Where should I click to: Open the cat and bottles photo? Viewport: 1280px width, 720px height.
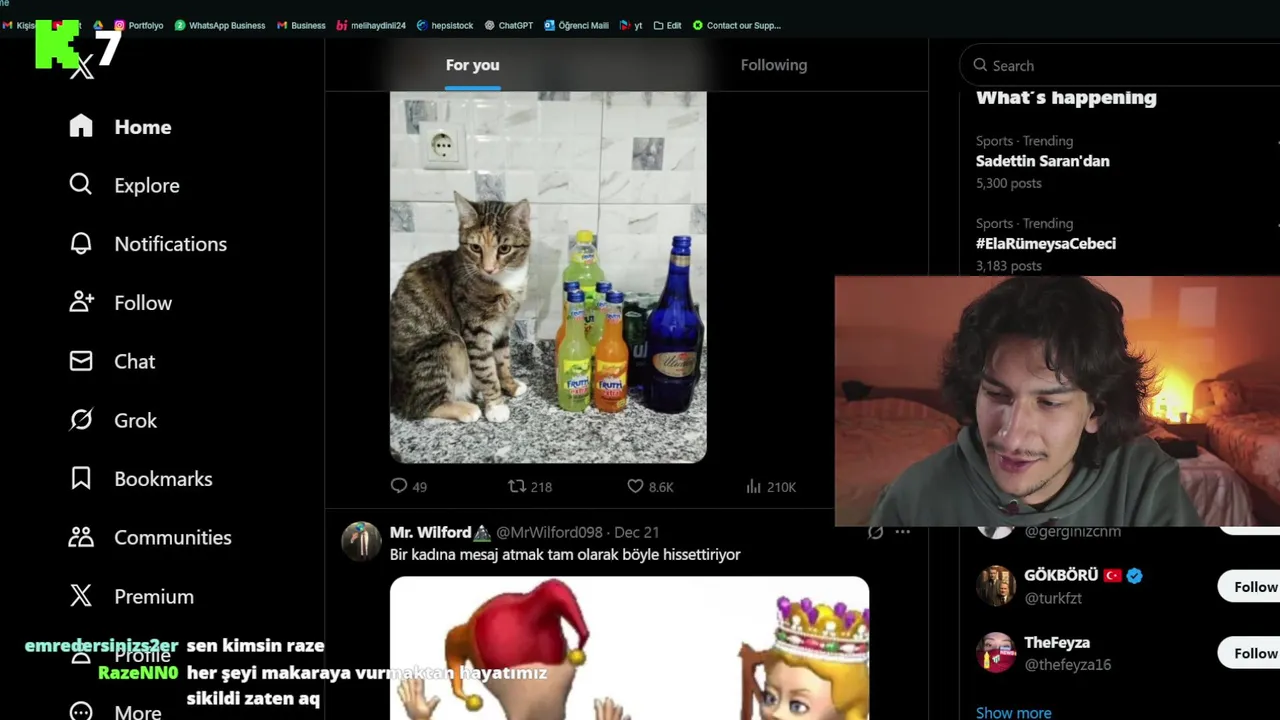pyautogui.click(x=548, y=277)
